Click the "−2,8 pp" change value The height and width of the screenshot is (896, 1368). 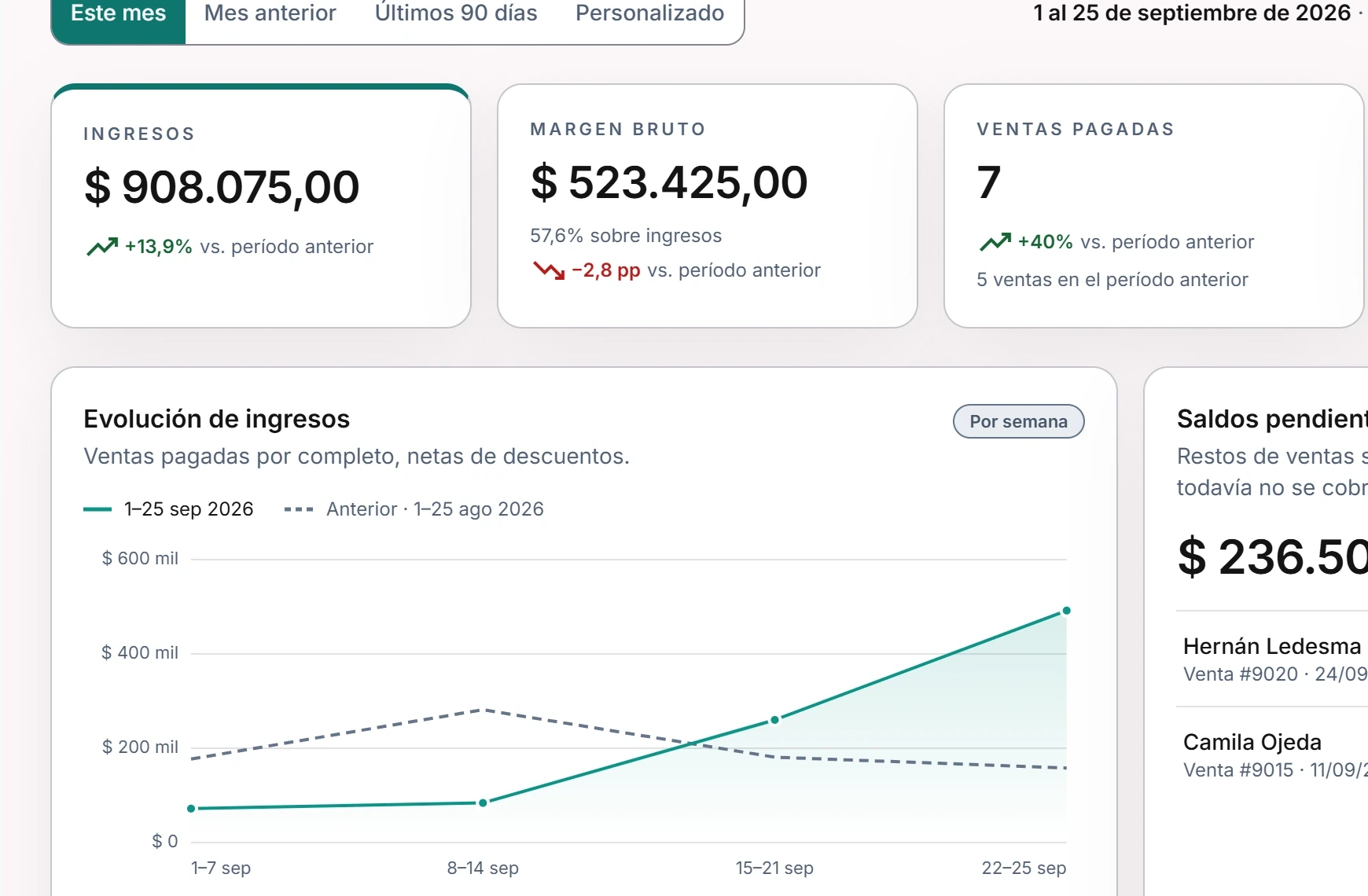[606, 270]
